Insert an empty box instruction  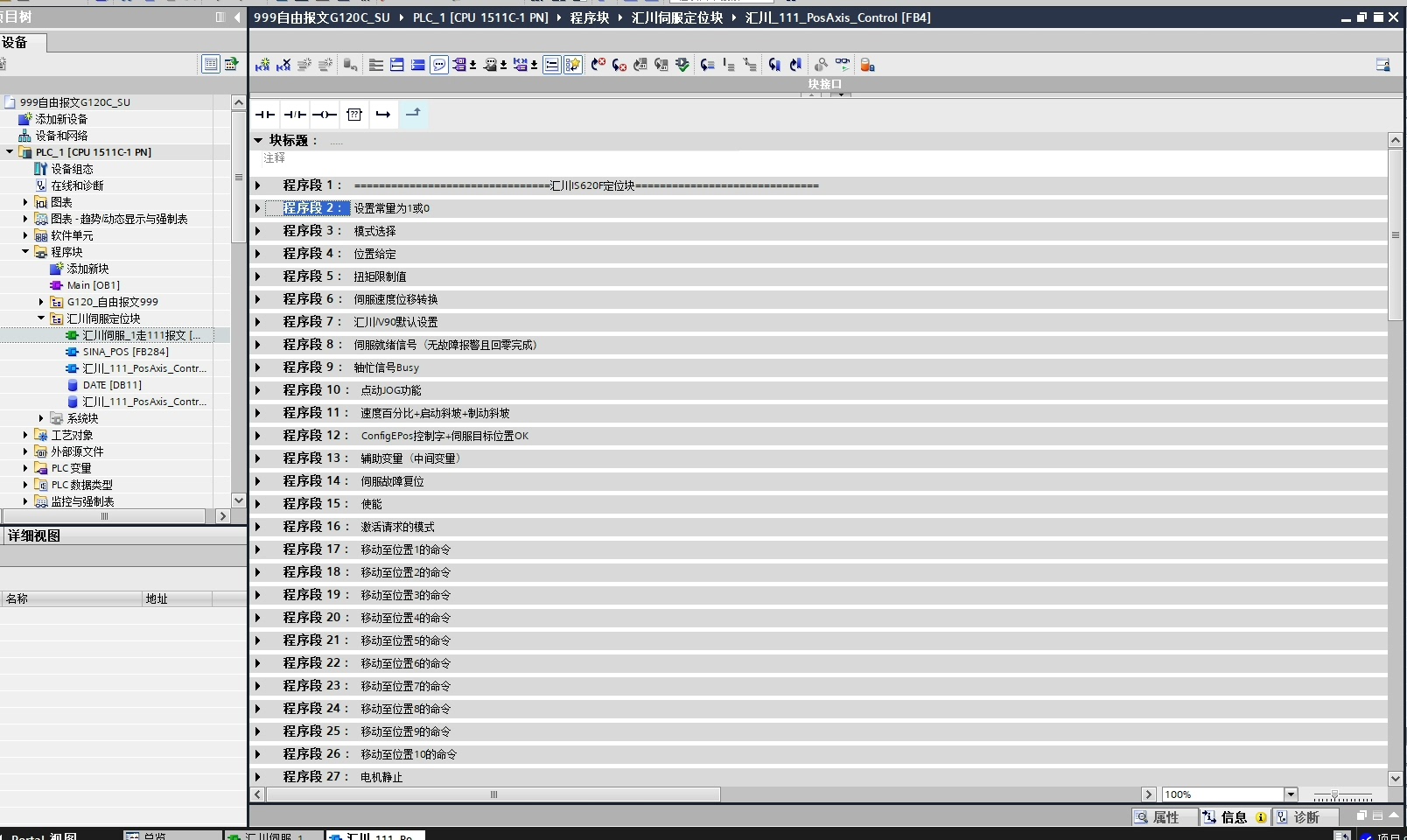click(x=354, y=114)
